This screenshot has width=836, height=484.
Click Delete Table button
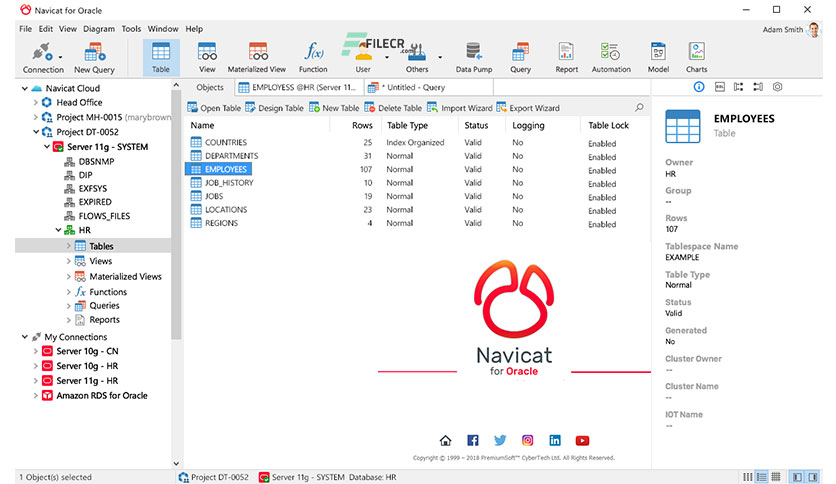coord(393,108)
